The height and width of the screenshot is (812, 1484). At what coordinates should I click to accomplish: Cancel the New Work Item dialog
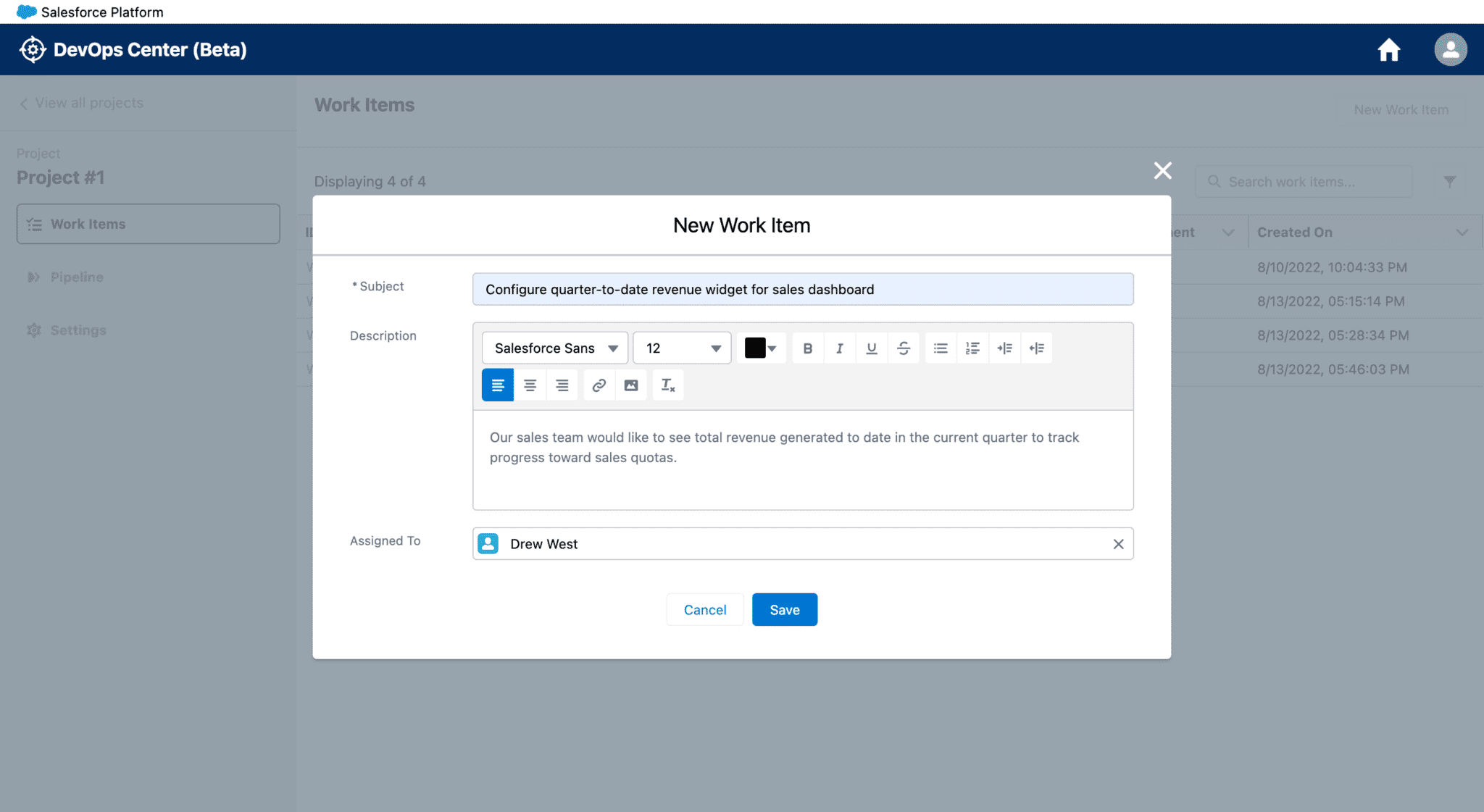[704, 610]
